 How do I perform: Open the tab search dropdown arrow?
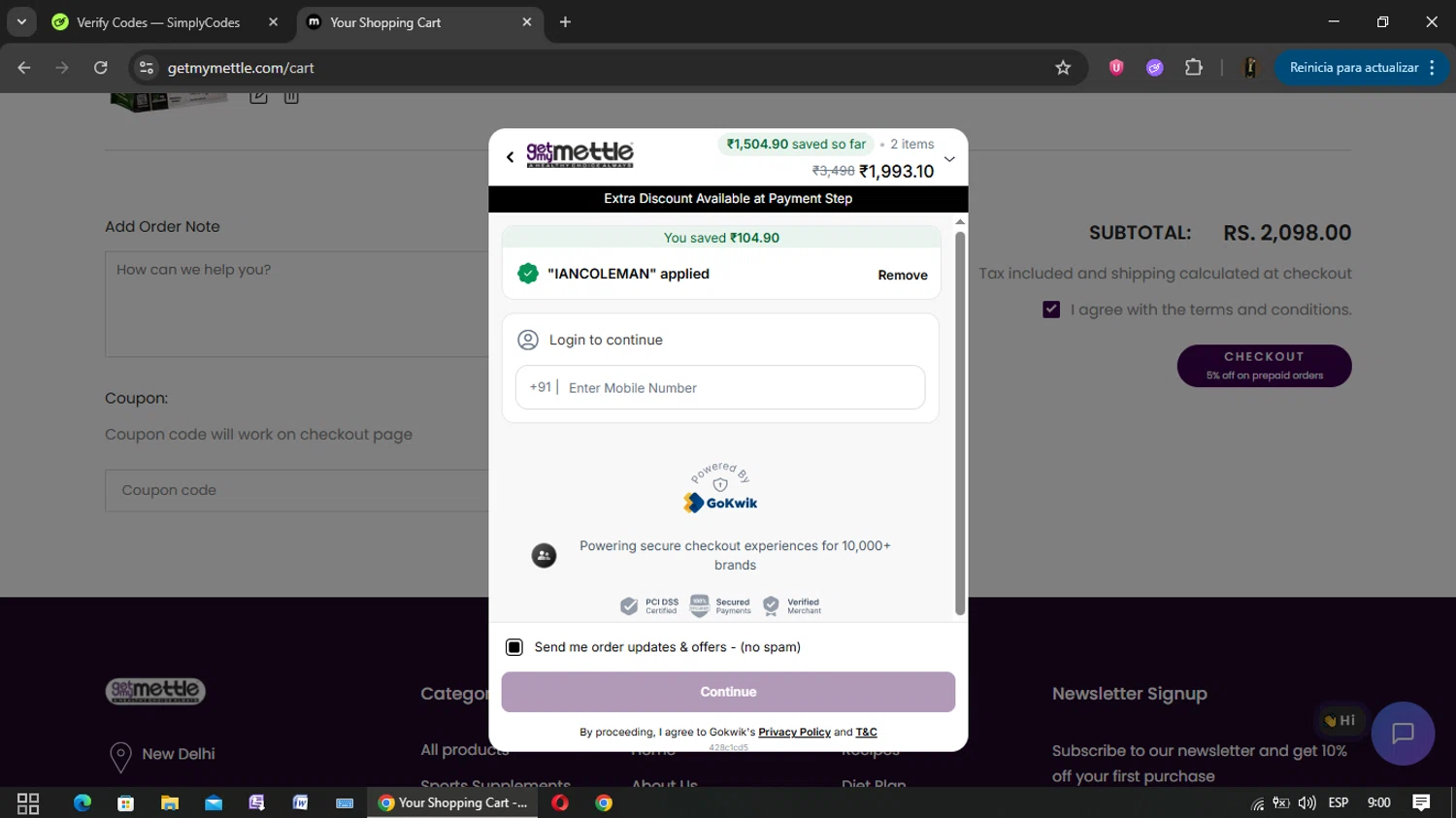point(21,22)
